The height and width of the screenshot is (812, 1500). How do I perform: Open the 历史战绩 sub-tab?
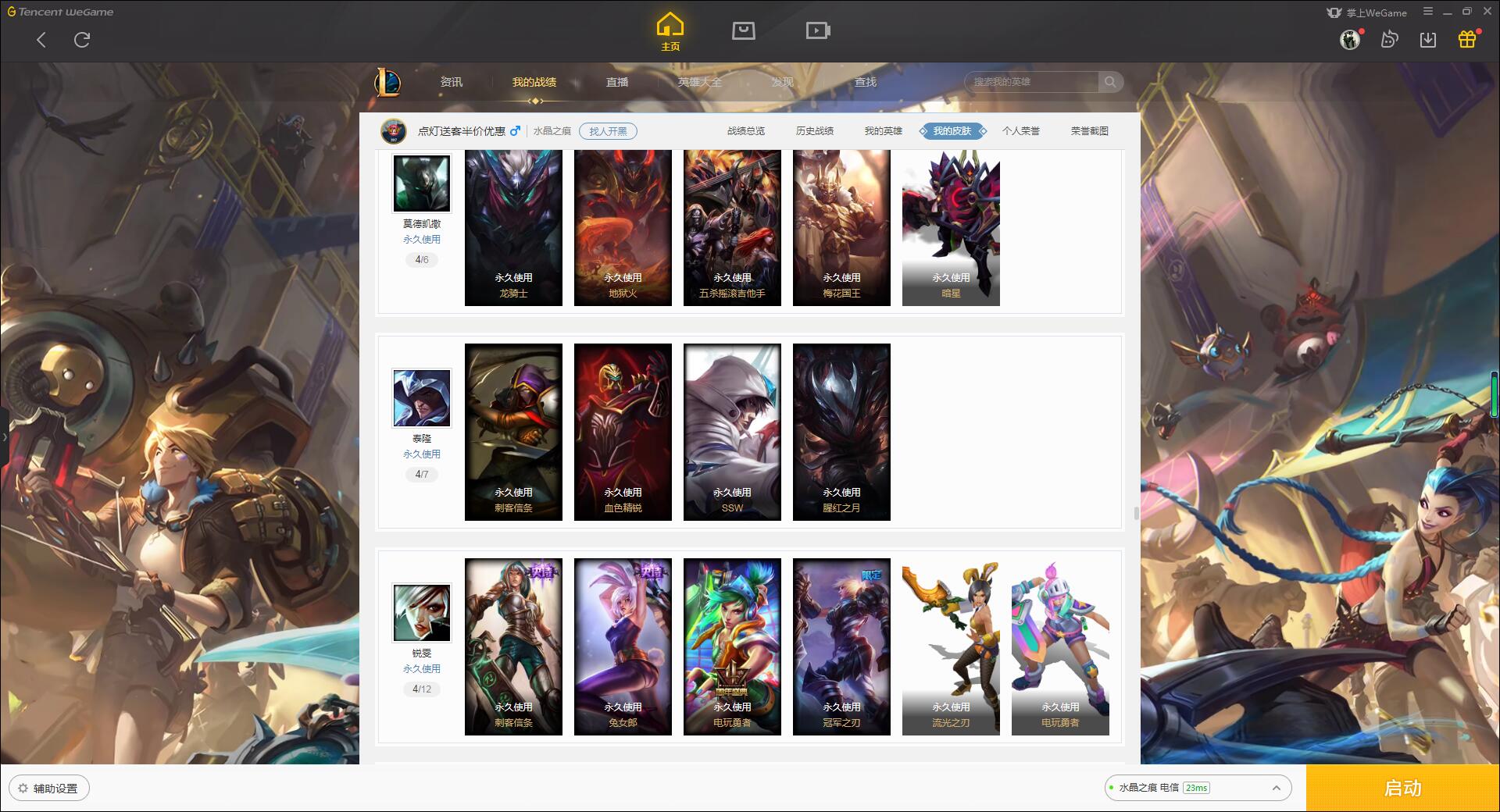(815, 131)
